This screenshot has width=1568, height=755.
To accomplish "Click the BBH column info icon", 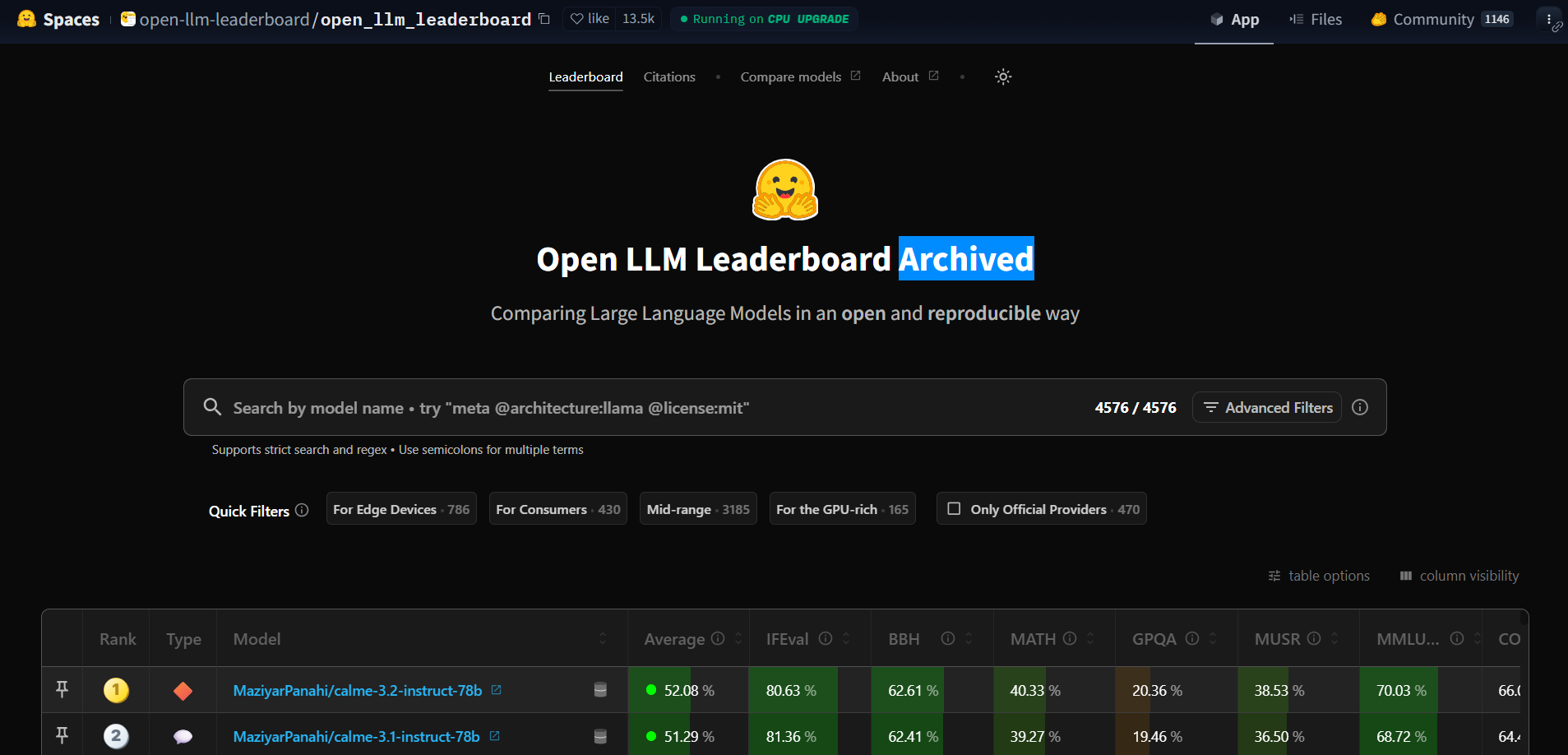I will point(948,638).
